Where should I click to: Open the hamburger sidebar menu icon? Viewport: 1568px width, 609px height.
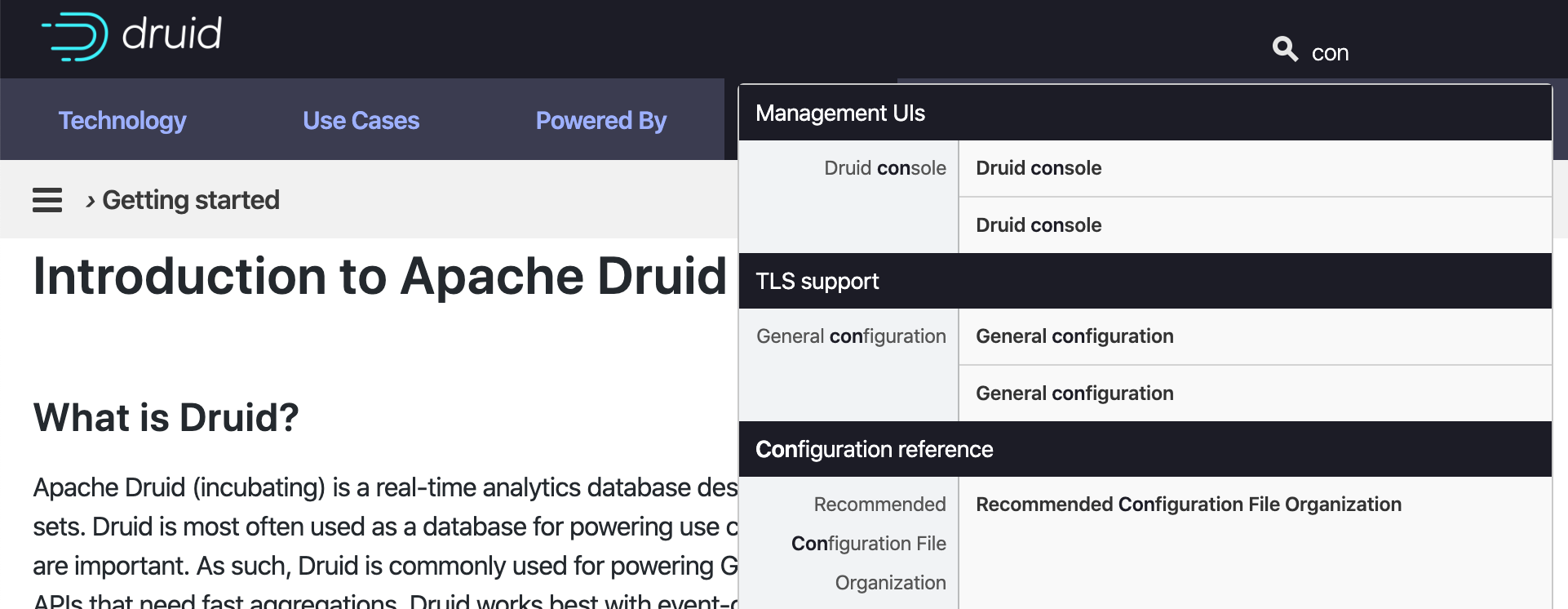tap(47, 200)
